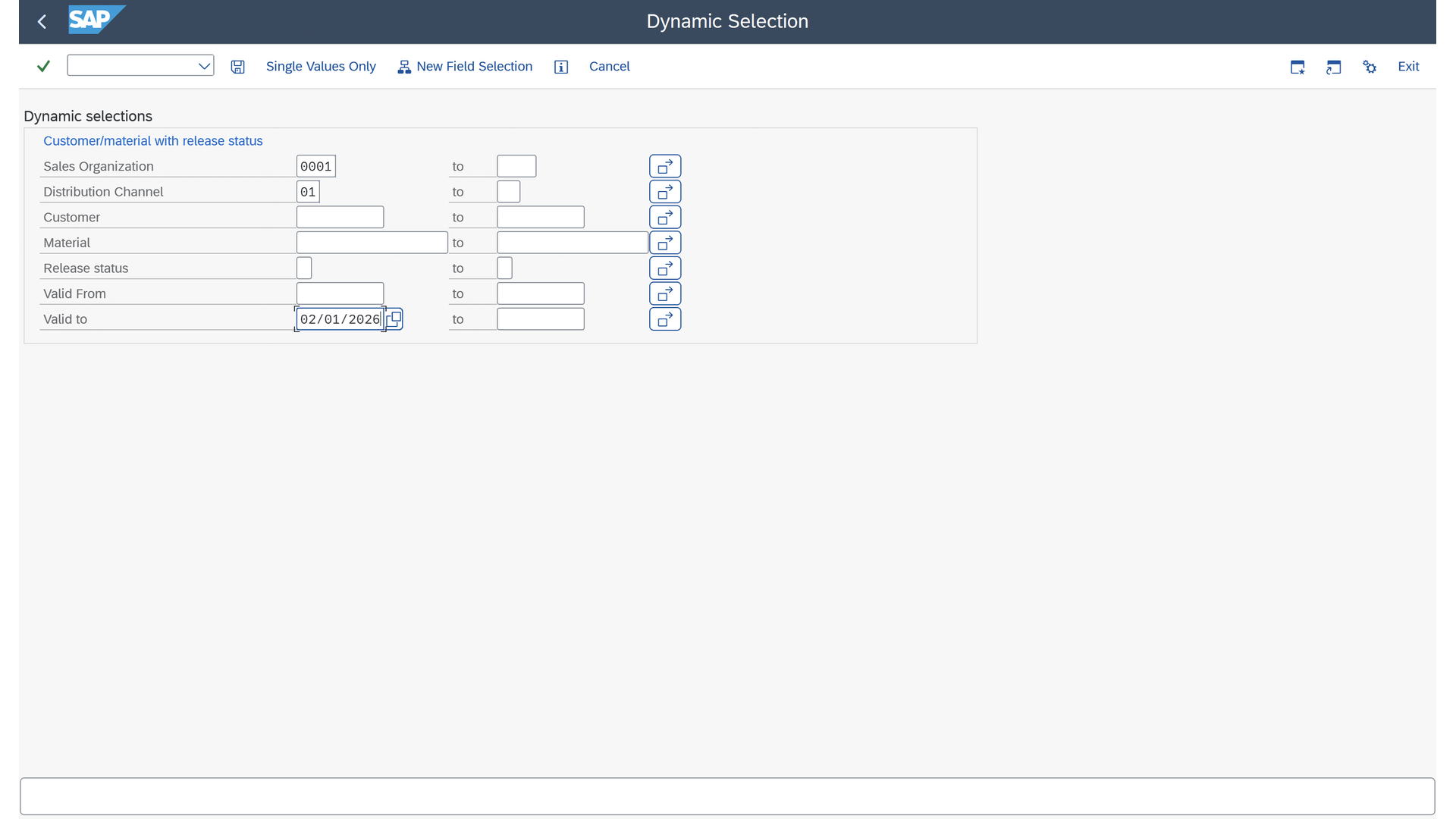Click the green checkmark execute icon
The width and height of the screenshot is (1456, 819).
coord(43,67)
